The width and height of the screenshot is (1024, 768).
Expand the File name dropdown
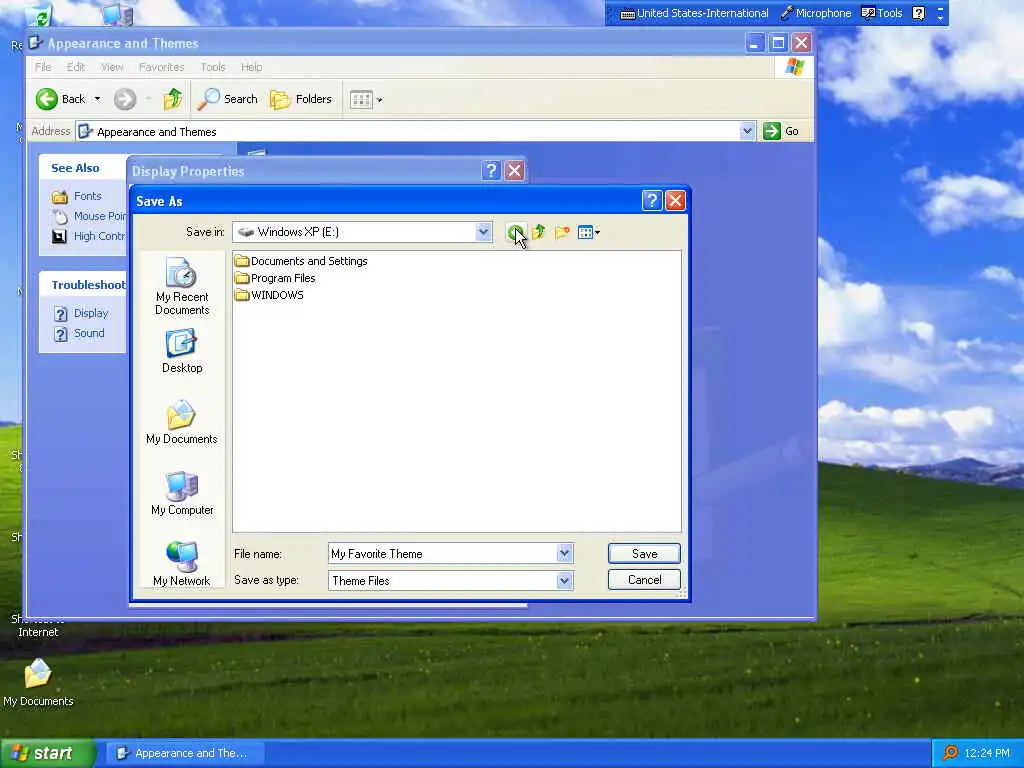[565, 554]
